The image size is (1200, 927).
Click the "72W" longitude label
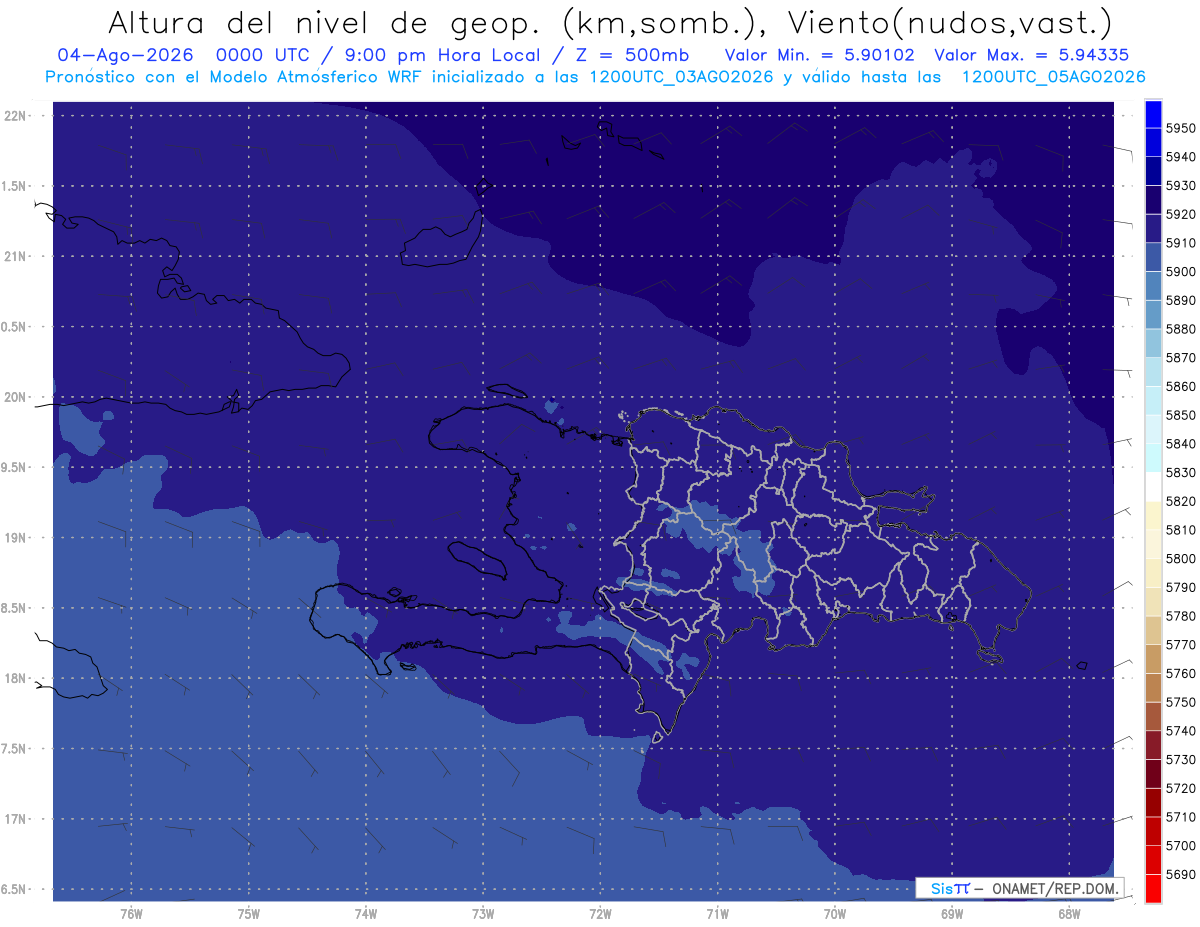[600, 915]
